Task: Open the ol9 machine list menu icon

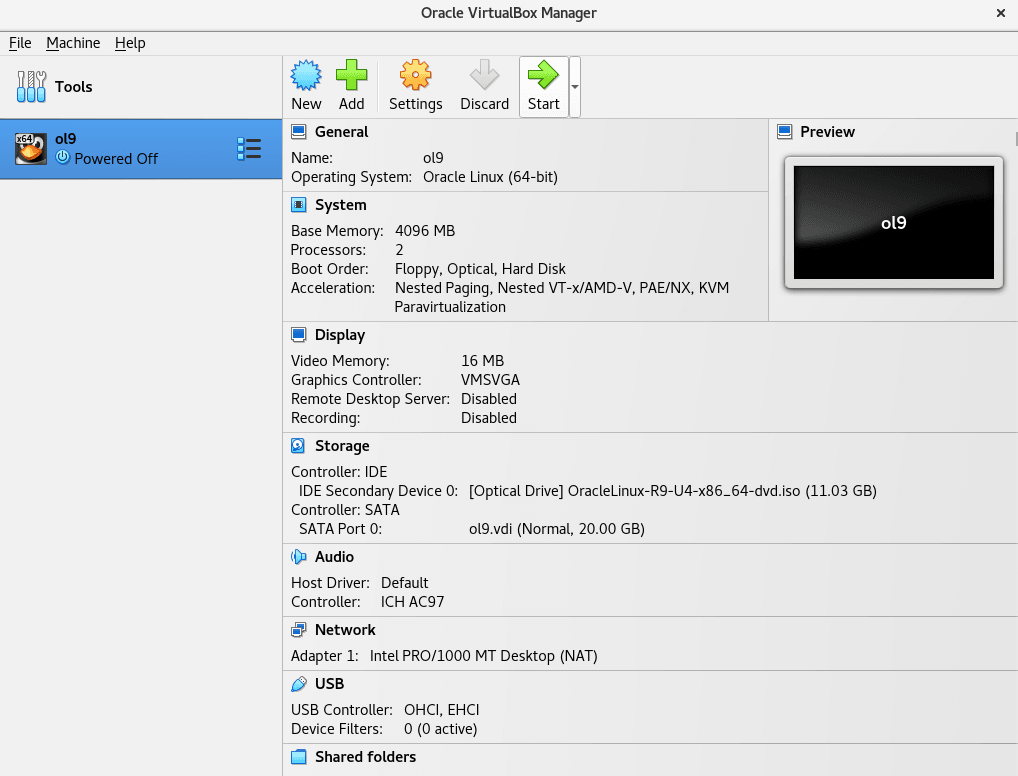Action: [249, 149]
